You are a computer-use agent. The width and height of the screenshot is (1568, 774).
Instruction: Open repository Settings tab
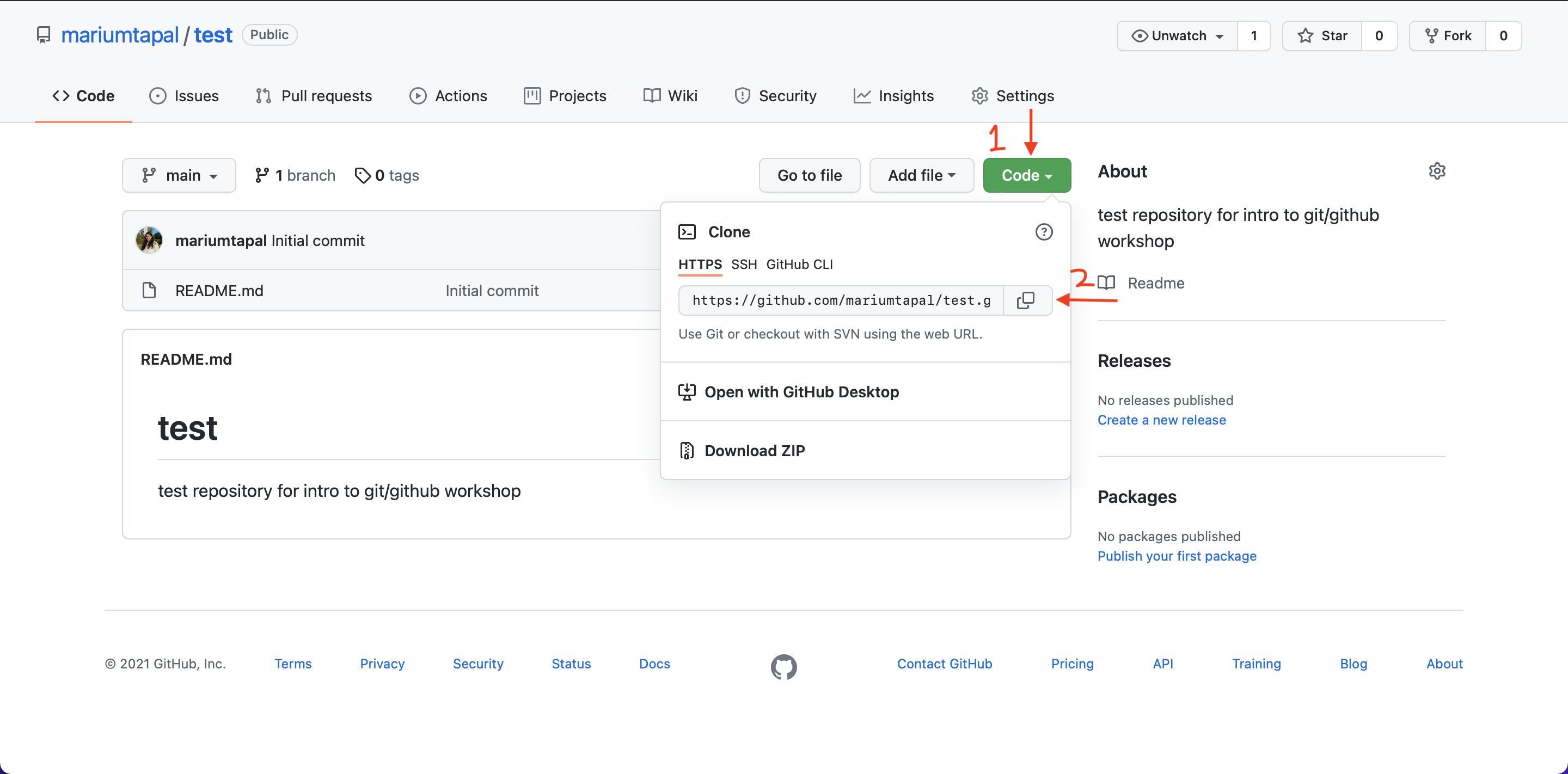[x=1013, y=96]
